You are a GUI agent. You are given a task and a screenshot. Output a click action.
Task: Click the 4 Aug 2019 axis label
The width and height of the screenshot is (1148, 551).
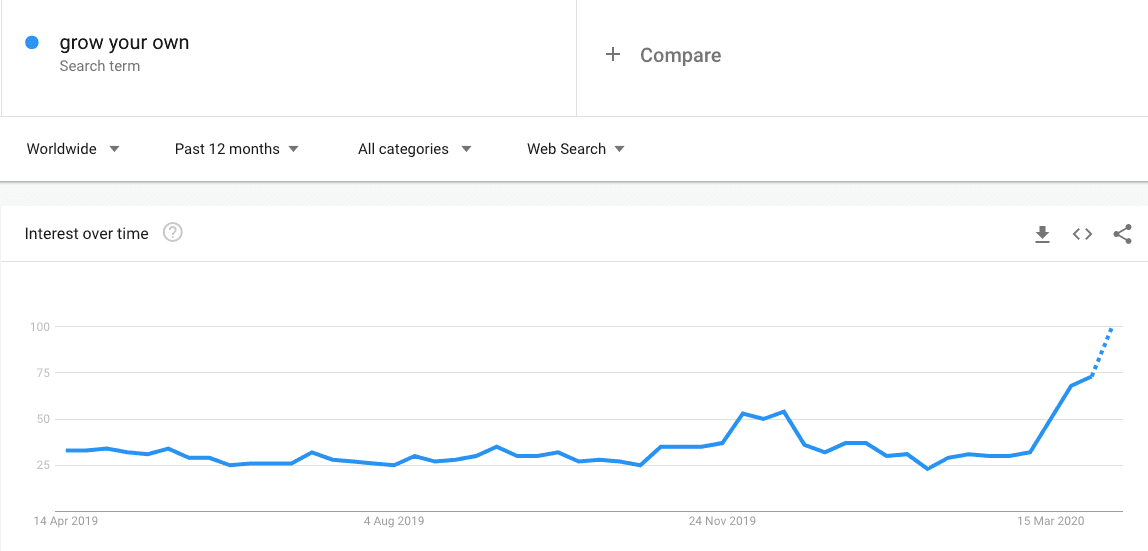click(394, 522)
